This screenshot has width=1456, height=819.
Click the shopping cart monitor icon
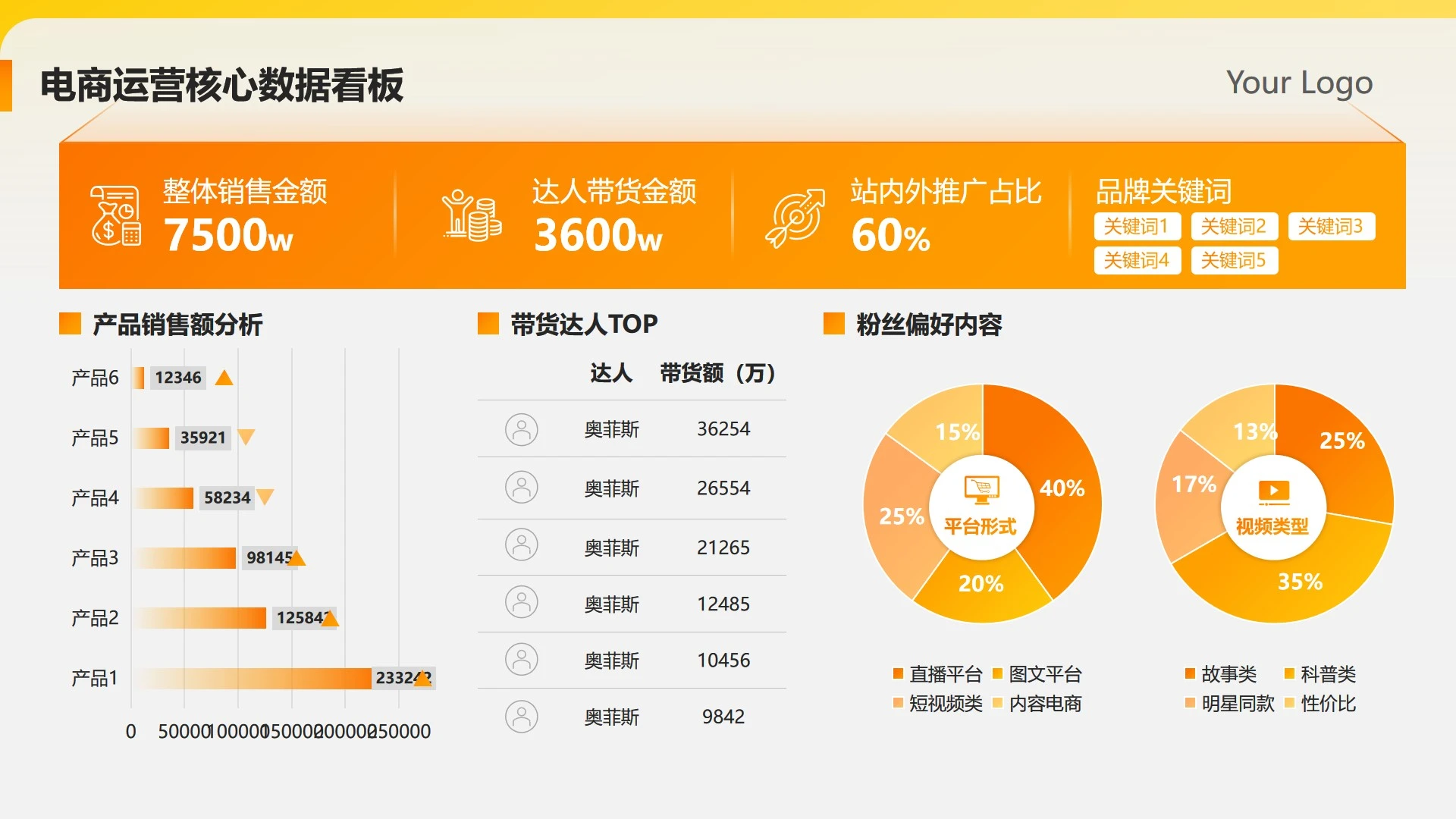click(x=981, y=489)
